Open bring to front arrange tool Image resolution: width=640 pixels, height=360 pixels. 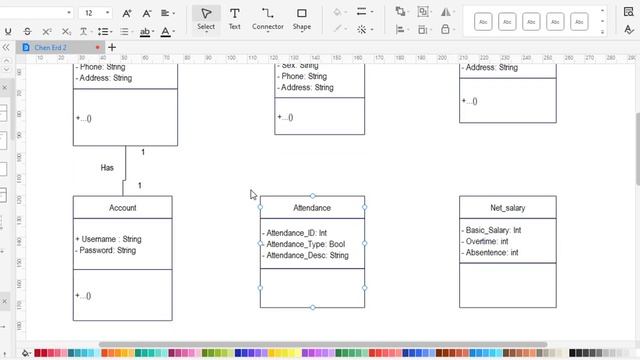click(402, 12)
